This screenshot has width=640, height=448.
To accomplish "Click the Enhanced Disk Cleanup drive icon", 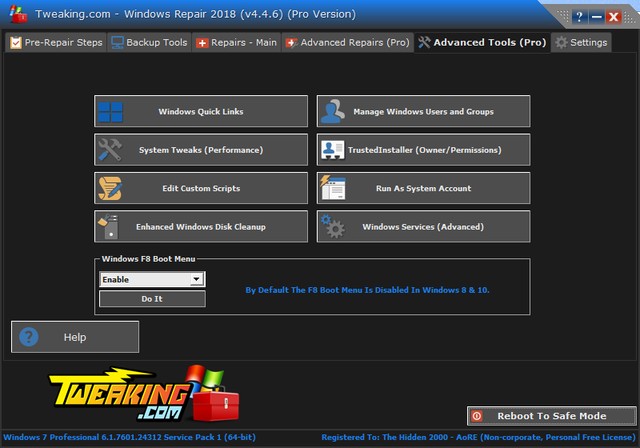I will click(110, 226).
